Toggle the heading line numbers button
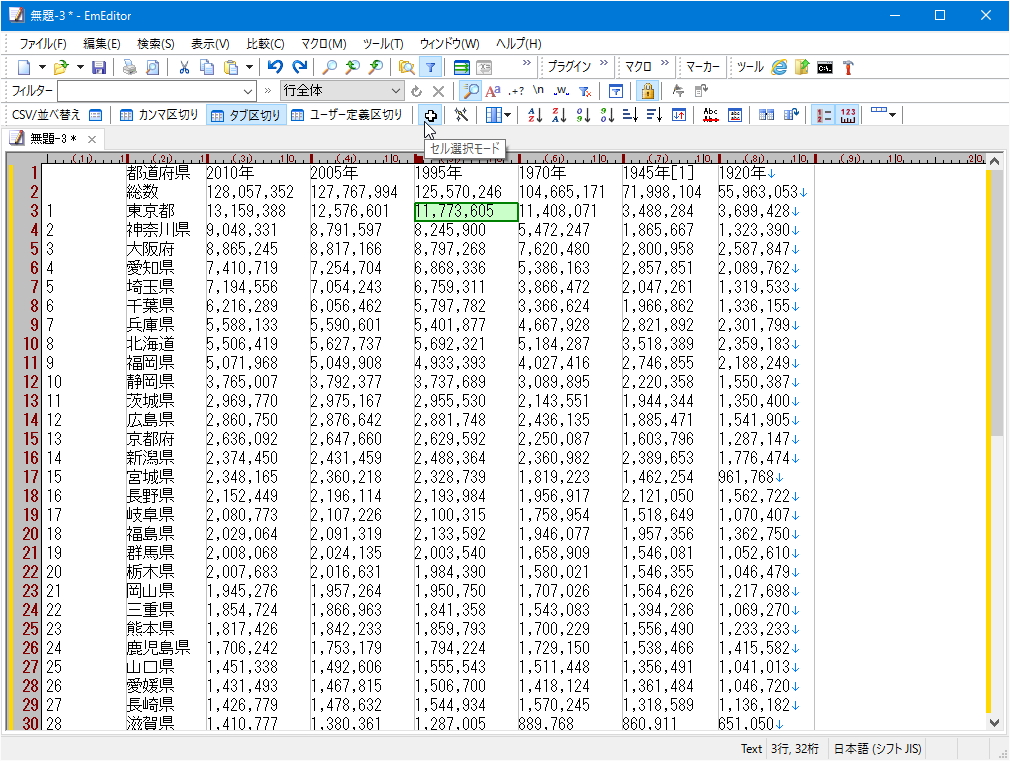The height and width of the screenshot is (761, 1010). (823, 115)
